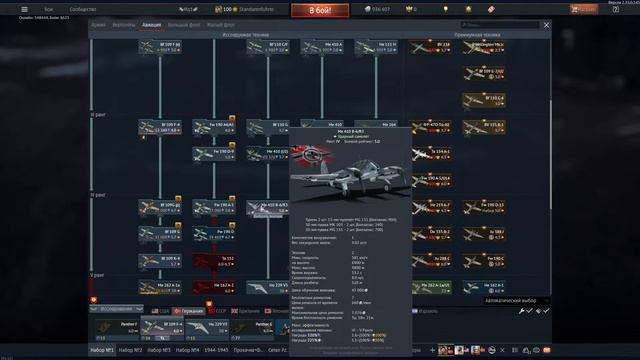Switch to the Вертолёты tab
This screenshot has width=640, height=360.
[x=124, y=25]
